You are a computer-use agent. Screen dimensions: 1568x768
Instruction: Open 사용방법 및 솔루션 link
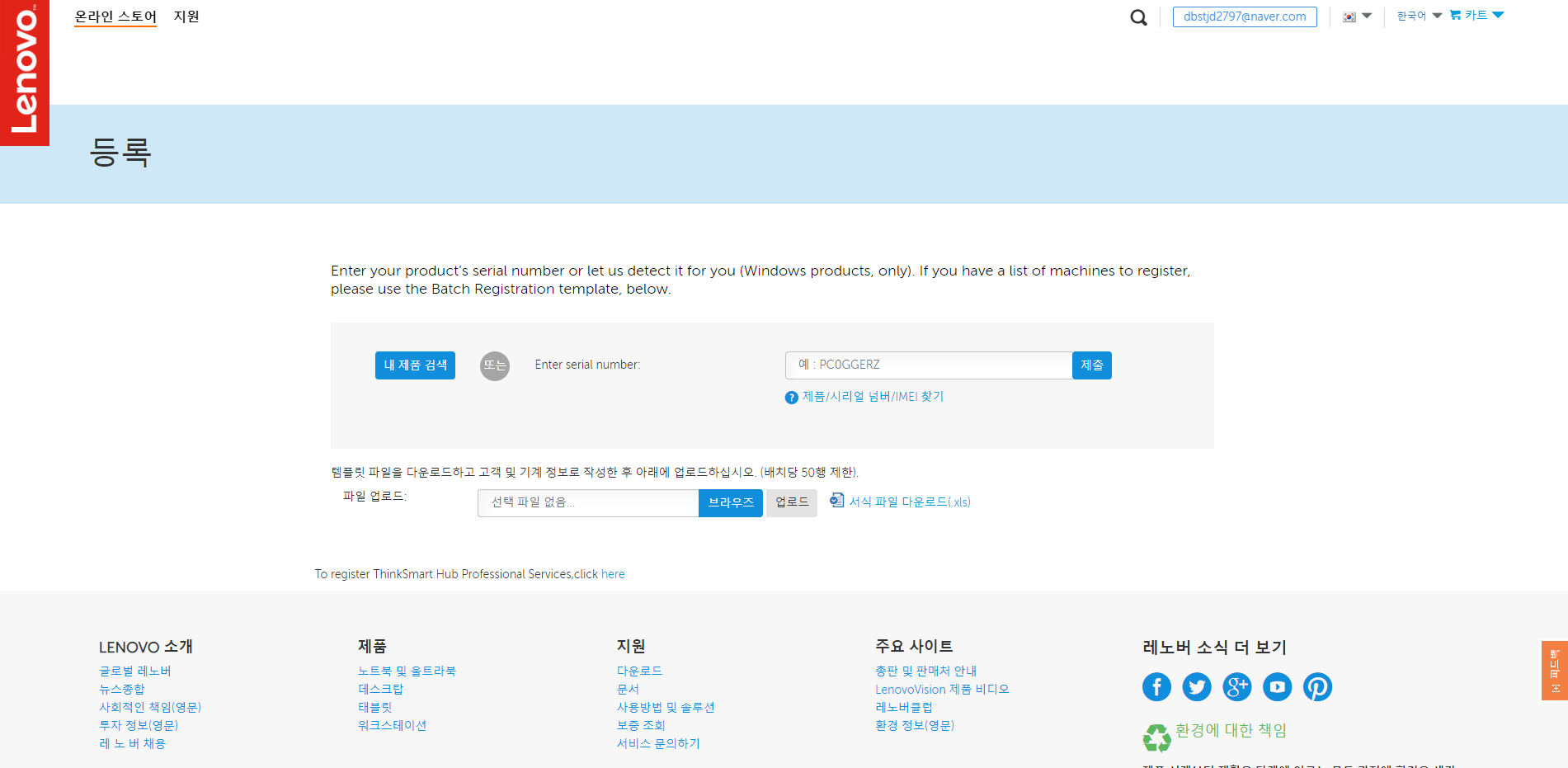pos(666,708)
